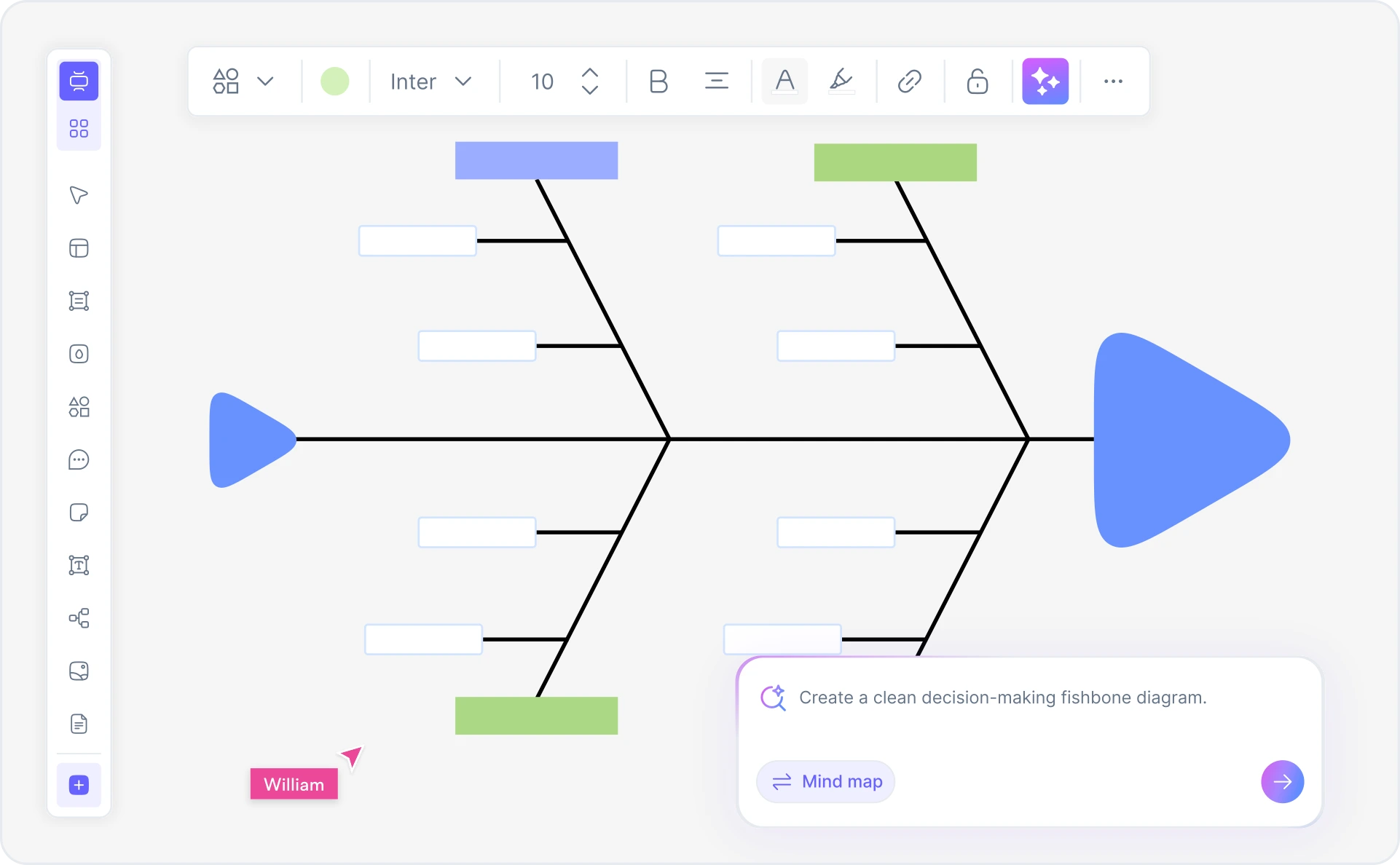Select the frame tool in sidebar

79,248
